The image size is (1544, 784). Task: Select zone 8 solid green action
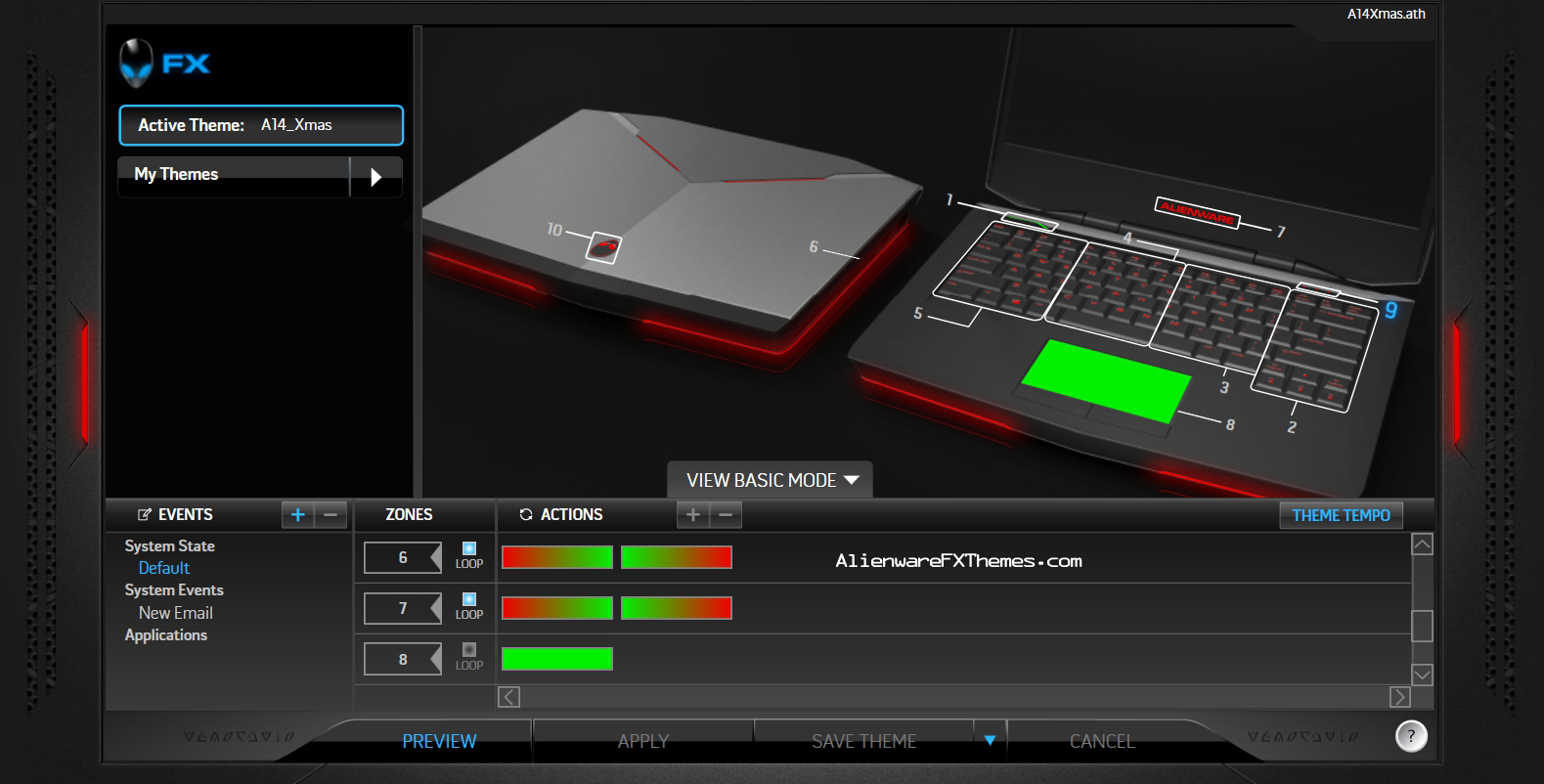tap(557, 659)
